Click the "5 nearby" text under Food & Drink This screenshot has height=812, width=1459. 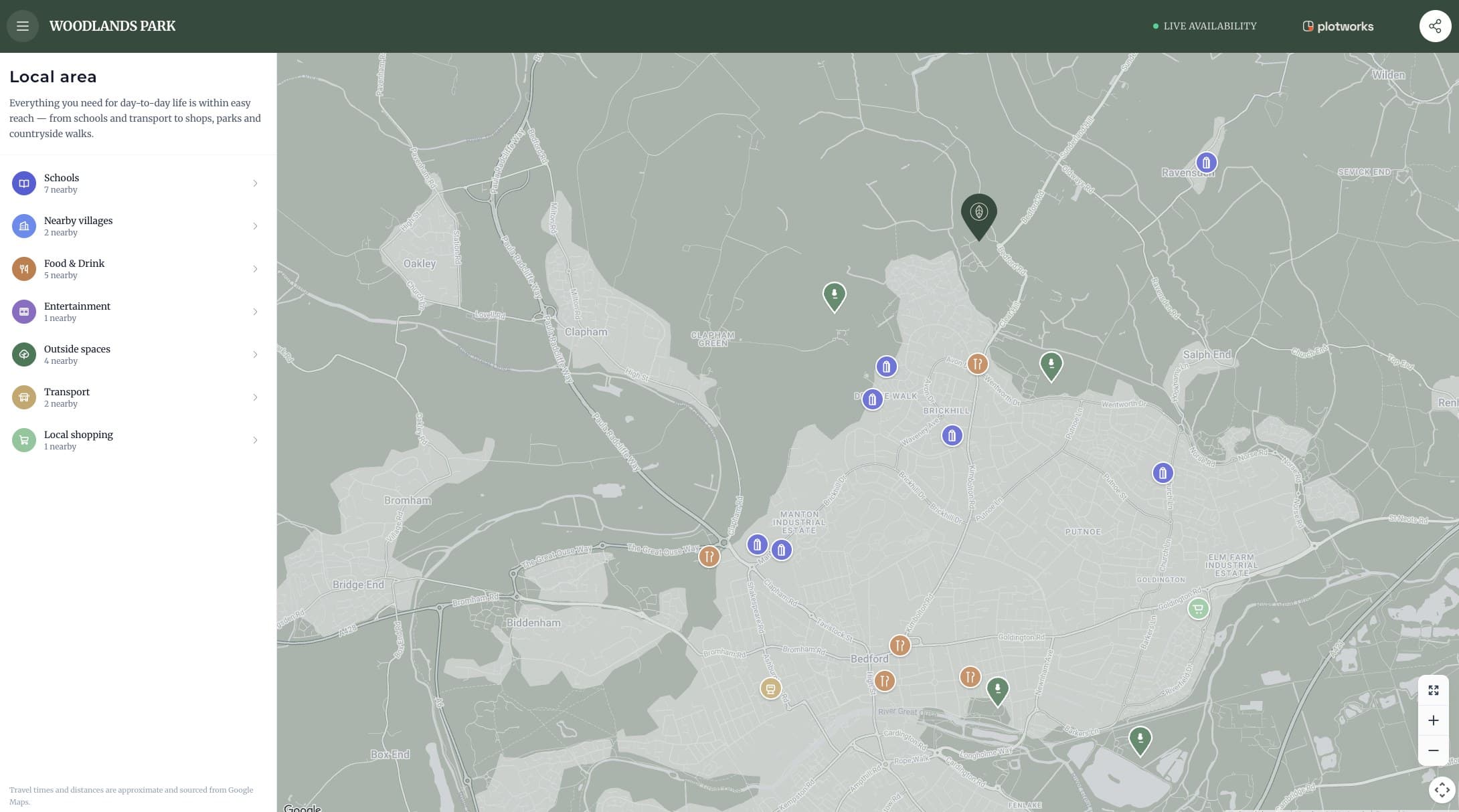[x=61, y=276]
